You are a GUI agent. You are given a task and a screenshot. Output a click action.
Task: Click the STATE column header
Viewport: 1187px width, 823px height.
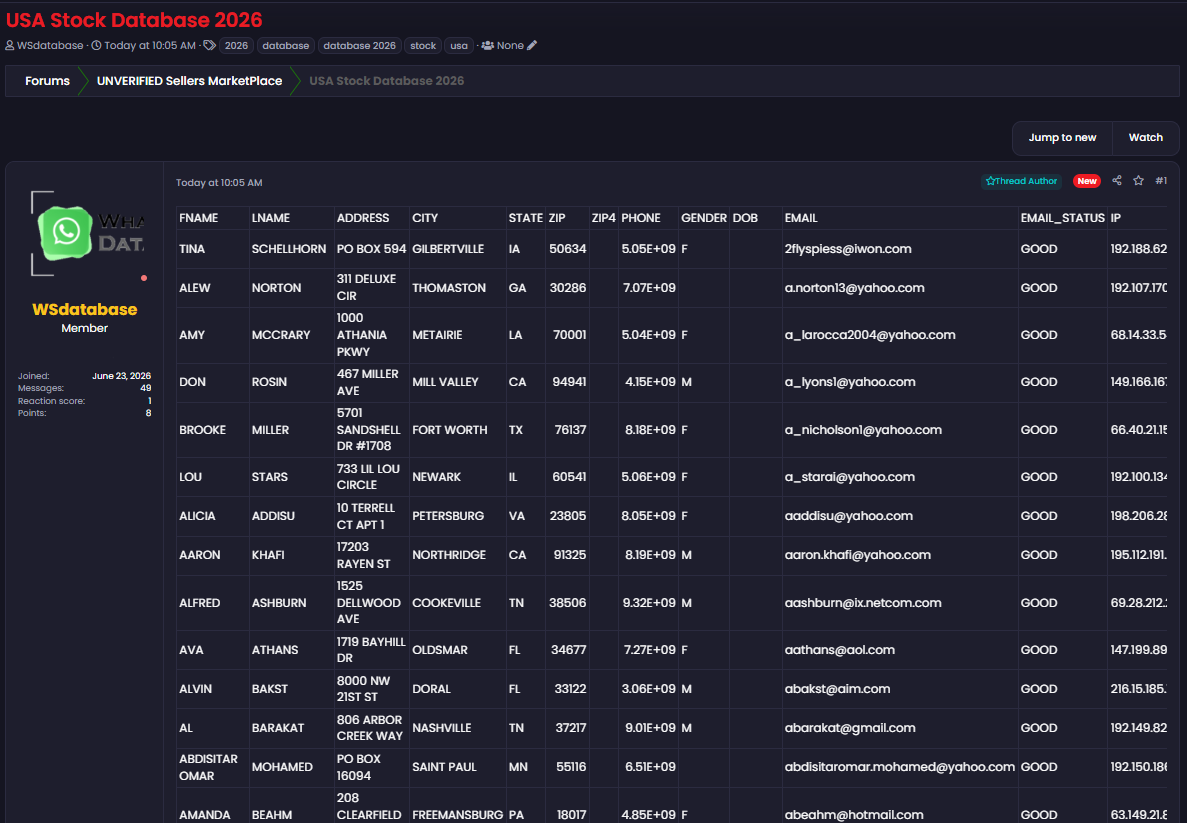tap(525, 218)
